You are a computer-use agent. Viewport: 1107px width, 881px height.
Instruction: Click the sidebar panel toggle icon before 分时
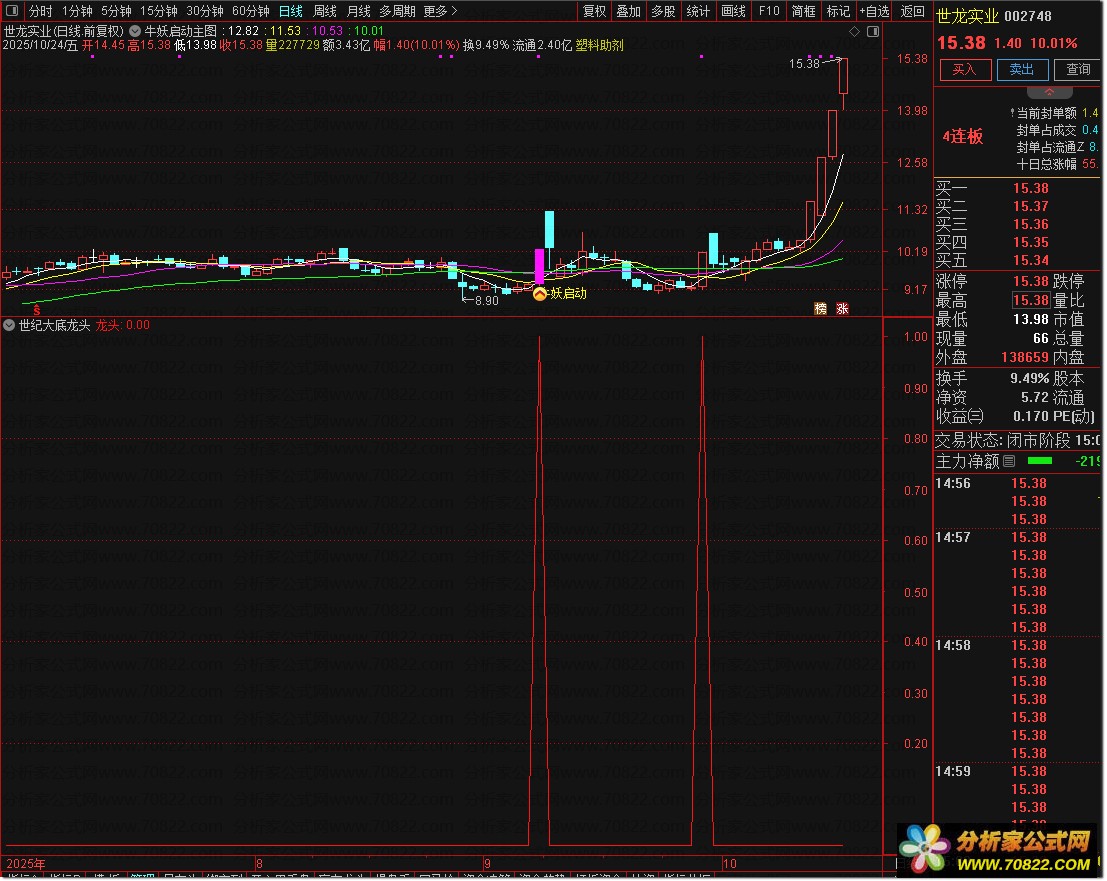point(12,11)
